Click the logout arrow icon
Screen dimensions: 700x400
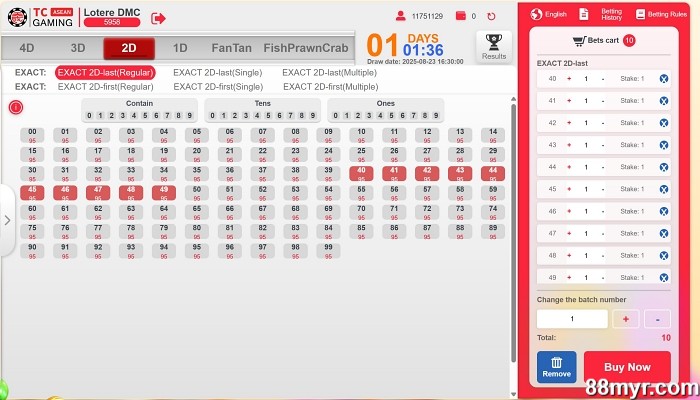click(x=158, y=18)
